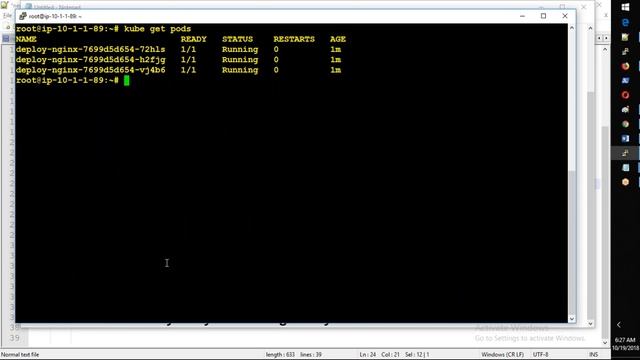Click Notepad++ tab scroll right arrow
Screen dimensions: 640x360
(606, 38)
